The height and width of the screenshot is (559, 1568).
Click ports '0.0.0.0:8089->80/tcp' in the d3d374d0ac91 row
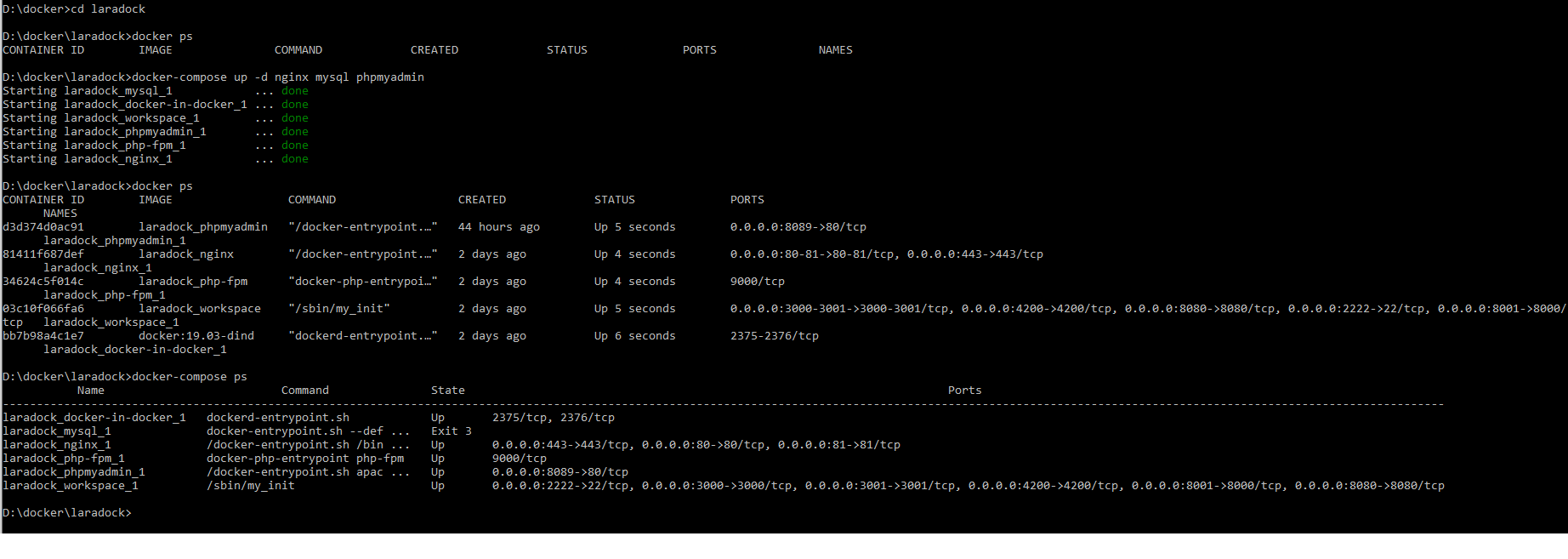click(798, 227)
